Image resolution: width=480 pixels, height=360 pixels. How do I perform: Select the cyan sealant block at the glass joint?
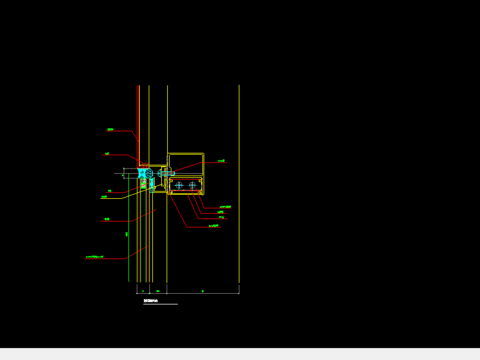coord(142,173)
